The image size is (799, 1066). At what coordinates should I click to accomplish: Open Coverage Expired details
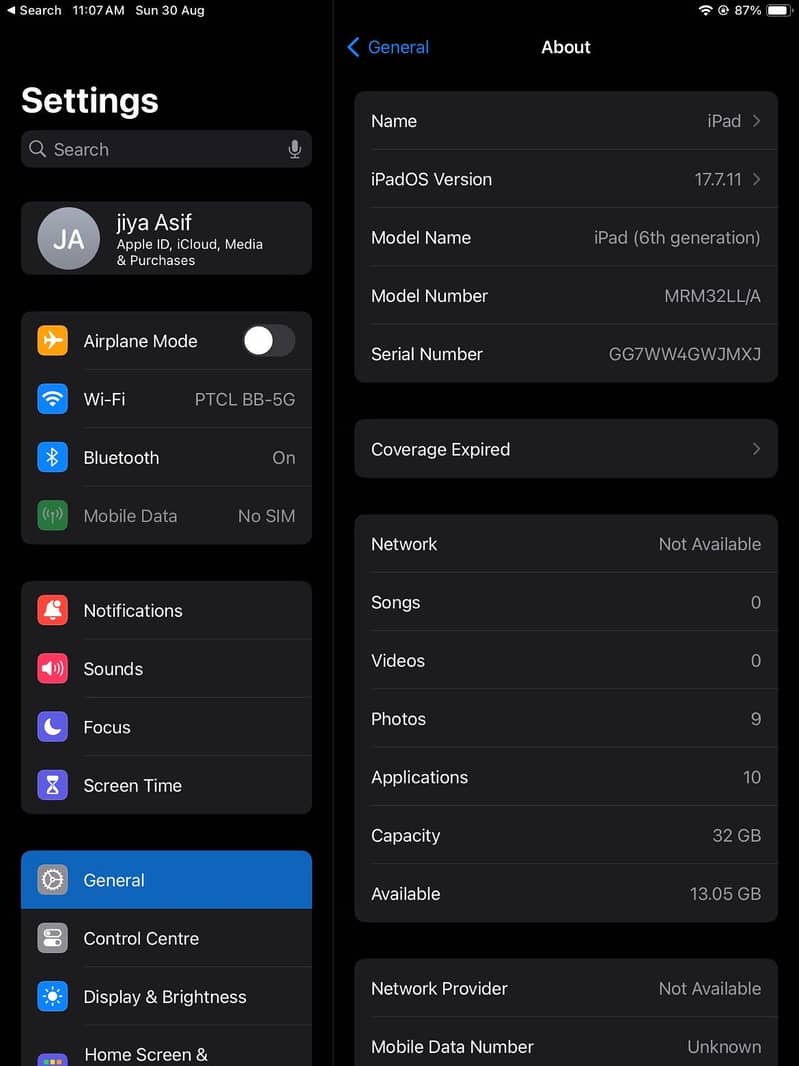pyautogui.click(x=566, y=449)
